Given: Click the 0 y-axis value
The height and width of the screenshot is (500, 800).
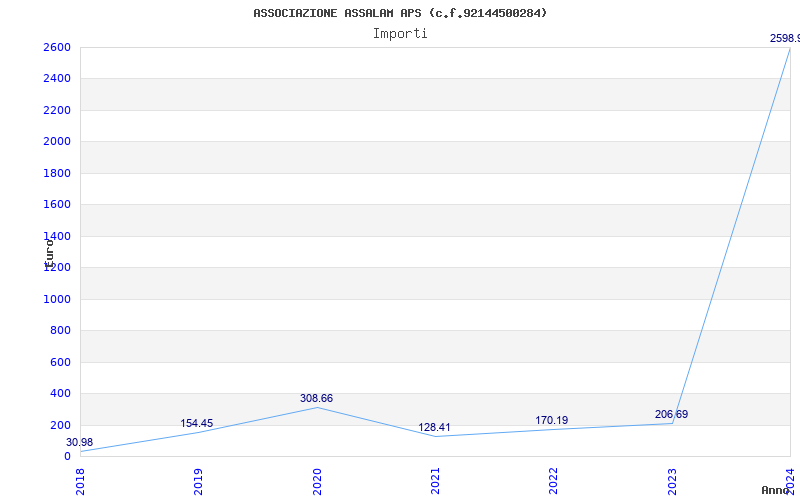Looking at the screenshot, I should pyautogui.click(x=67, y=456).
